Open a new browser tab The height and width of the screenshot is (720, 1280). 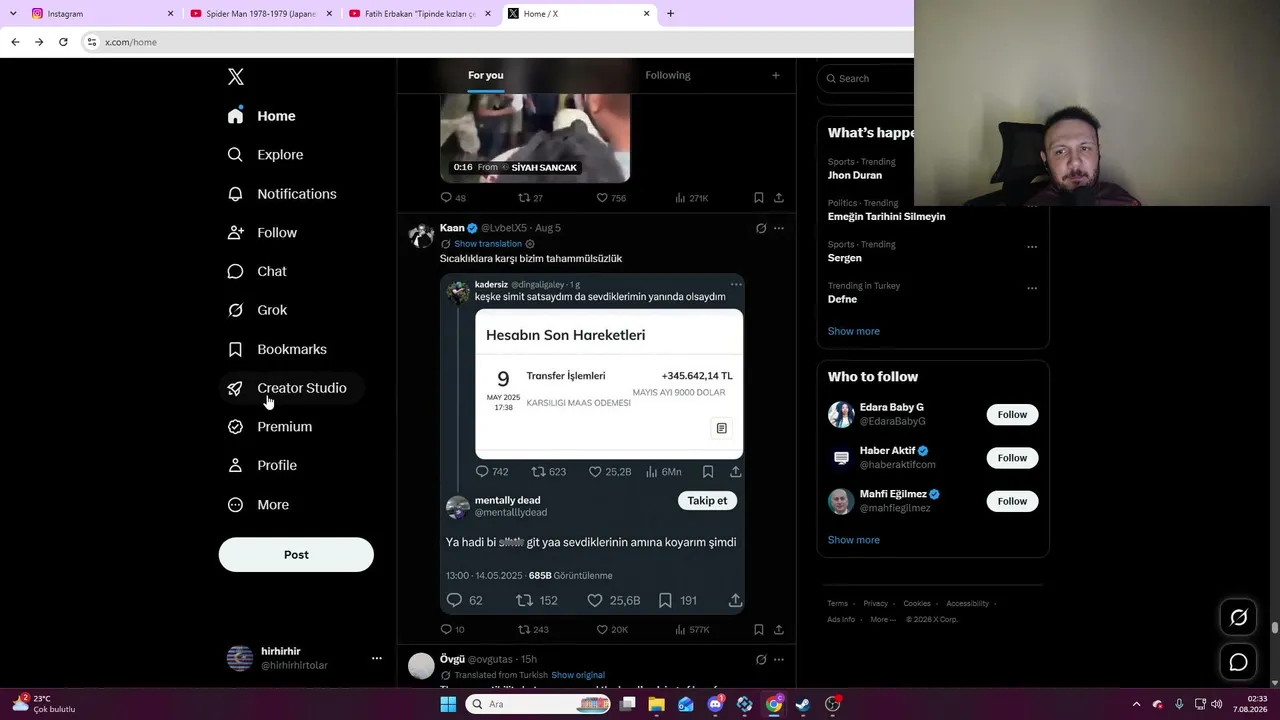click(670, 14)
